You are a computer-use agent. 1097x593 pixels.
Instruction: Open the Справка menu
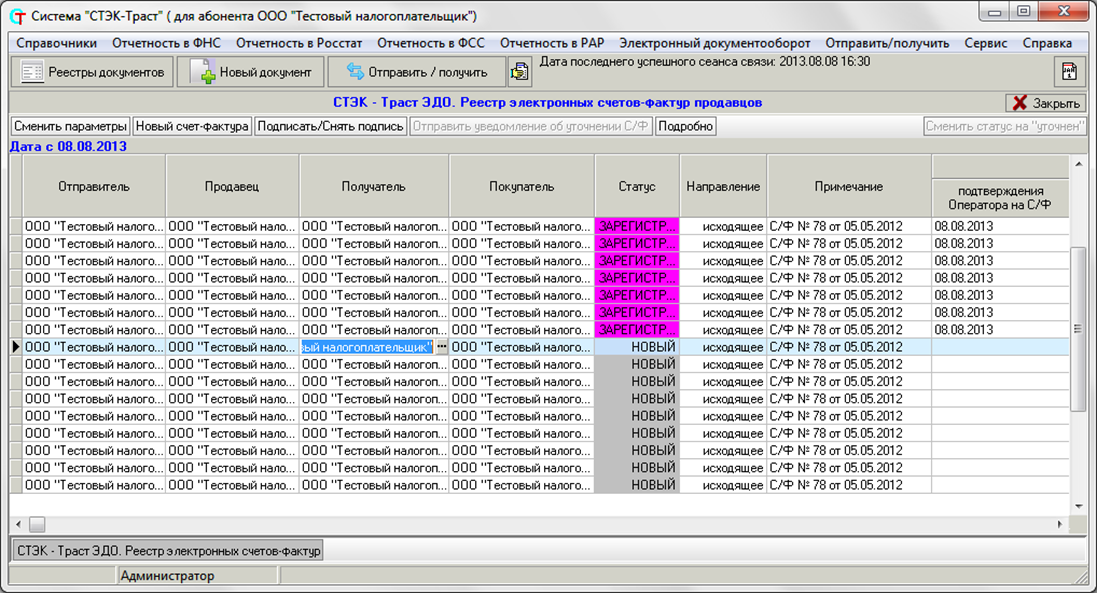click(1047, 43)
